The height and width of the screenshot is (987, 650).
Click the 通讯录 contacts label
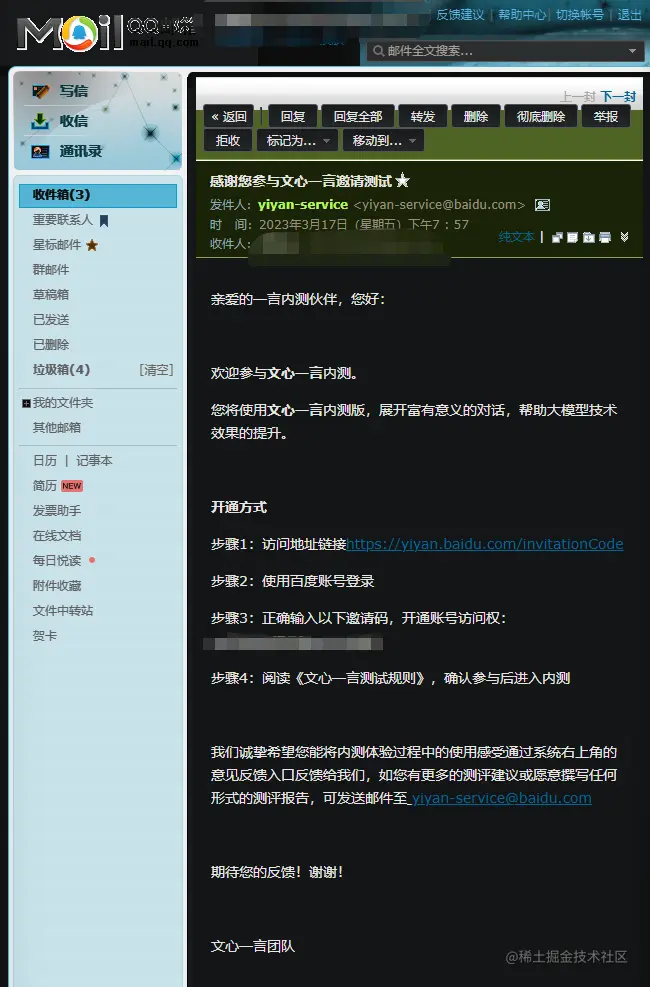[81, 151]
